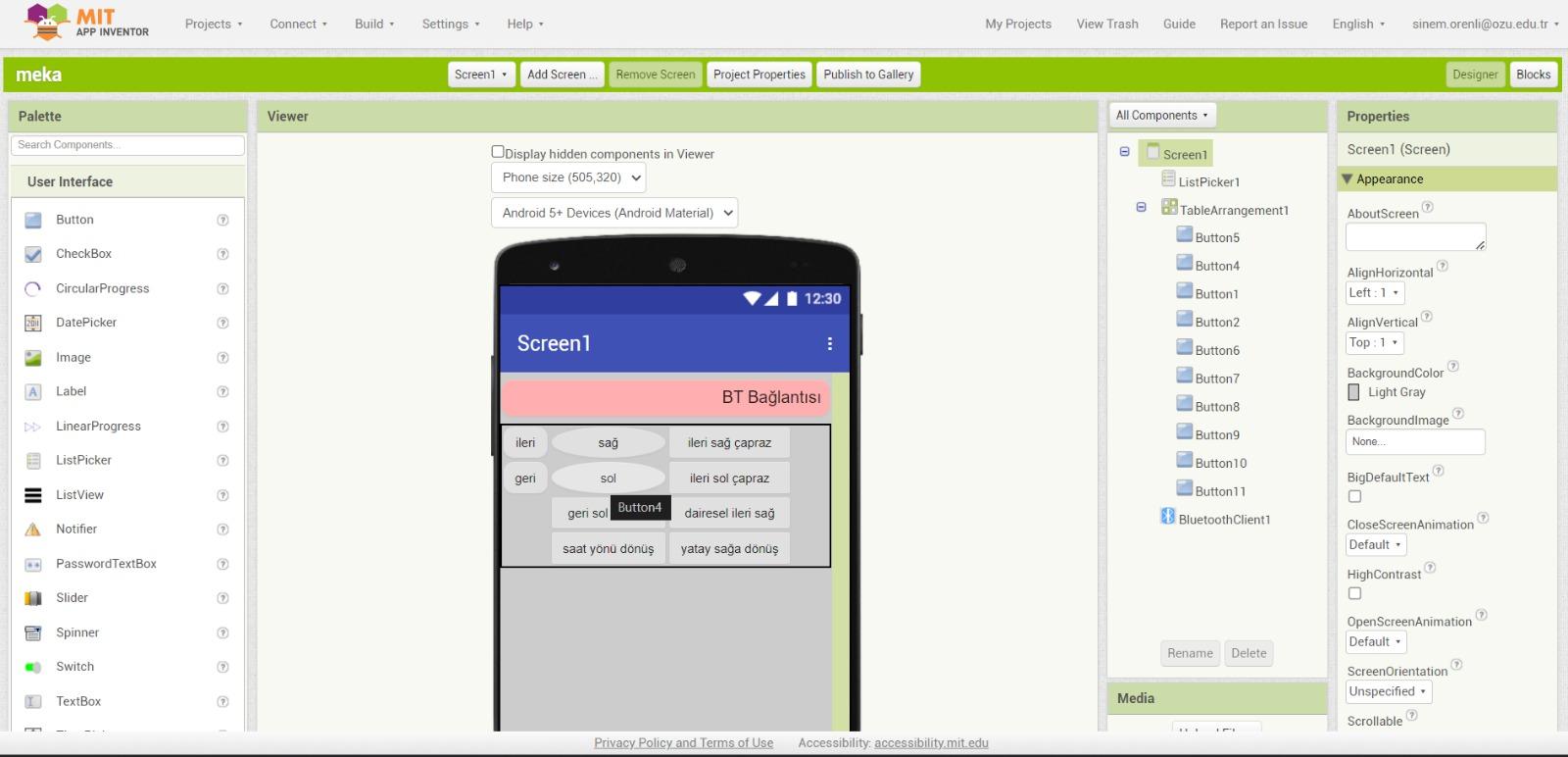Collapse the Screen1 tree node
Viewport: 1568px width, 757px height.
1124,152
